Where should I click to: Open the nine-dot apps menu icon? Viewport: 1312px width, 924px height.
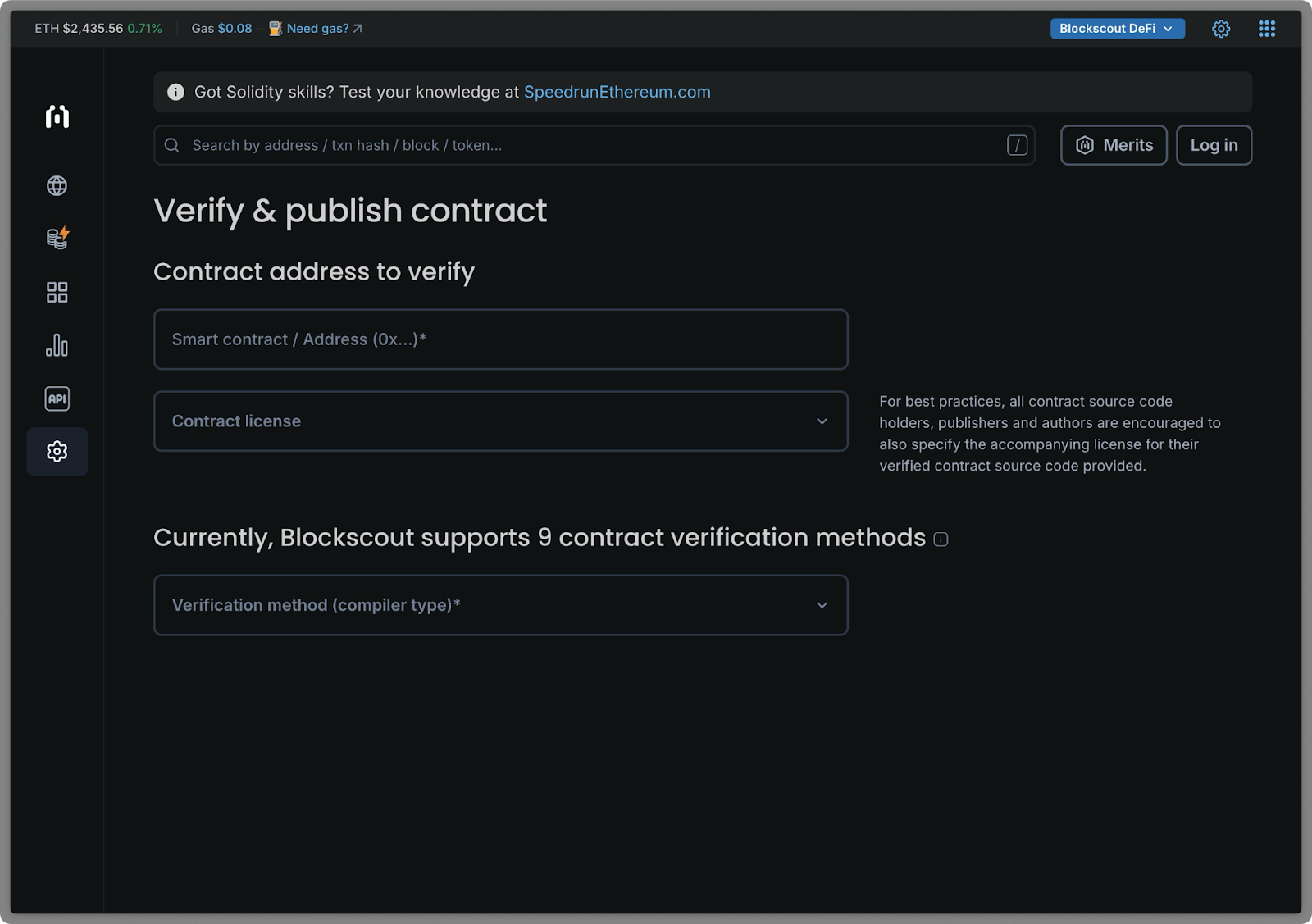(1267, 29)
